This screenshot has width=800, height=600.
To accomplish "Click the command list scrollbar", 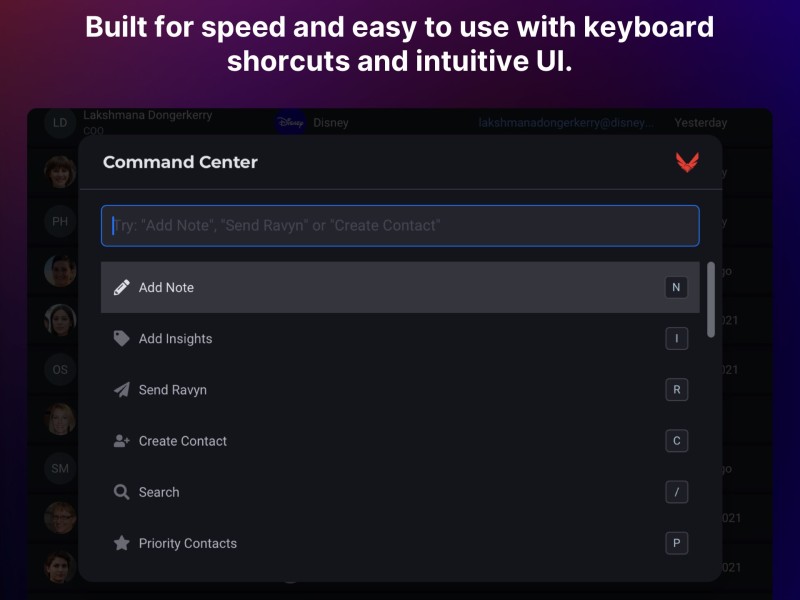I will (x=711, y=299).
